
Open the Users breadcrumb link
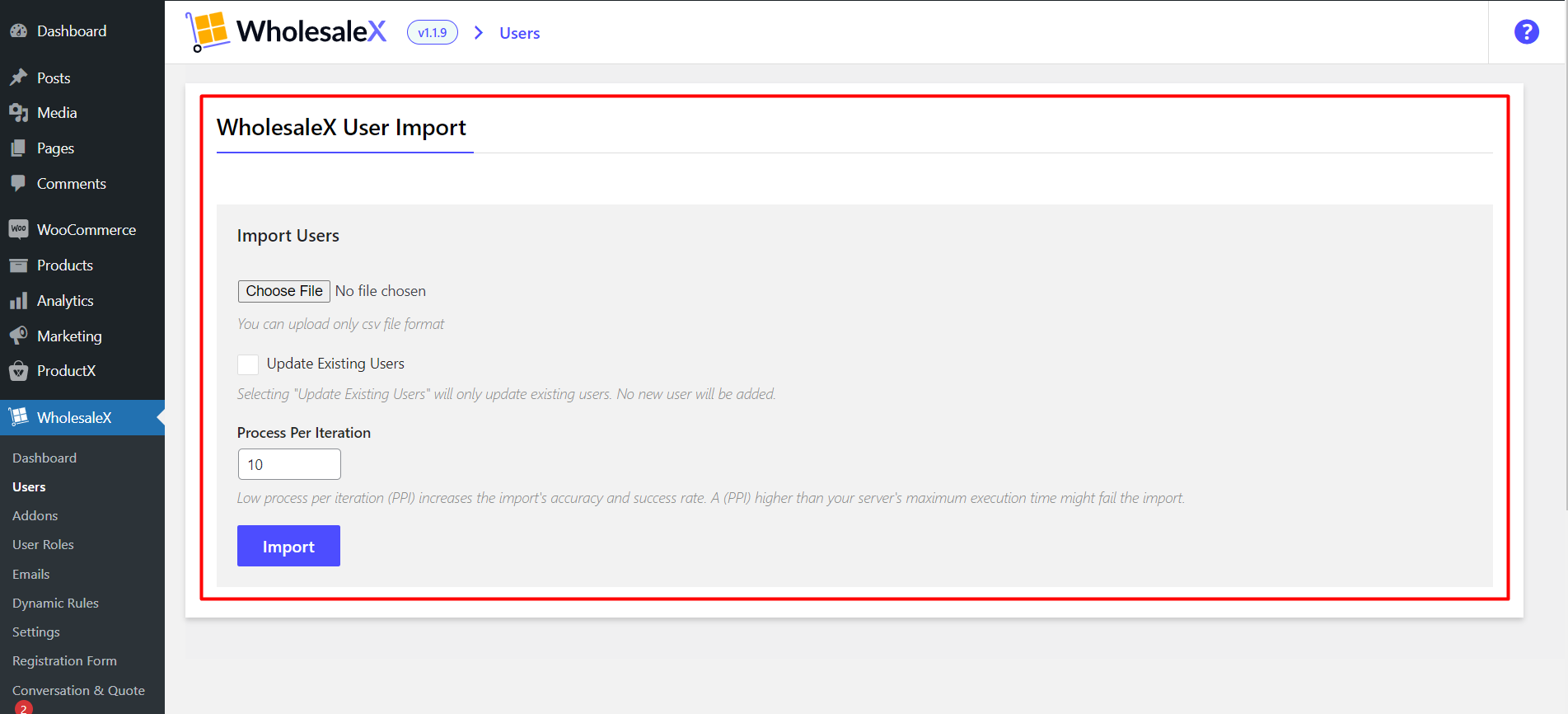click(x=520, y=33)
